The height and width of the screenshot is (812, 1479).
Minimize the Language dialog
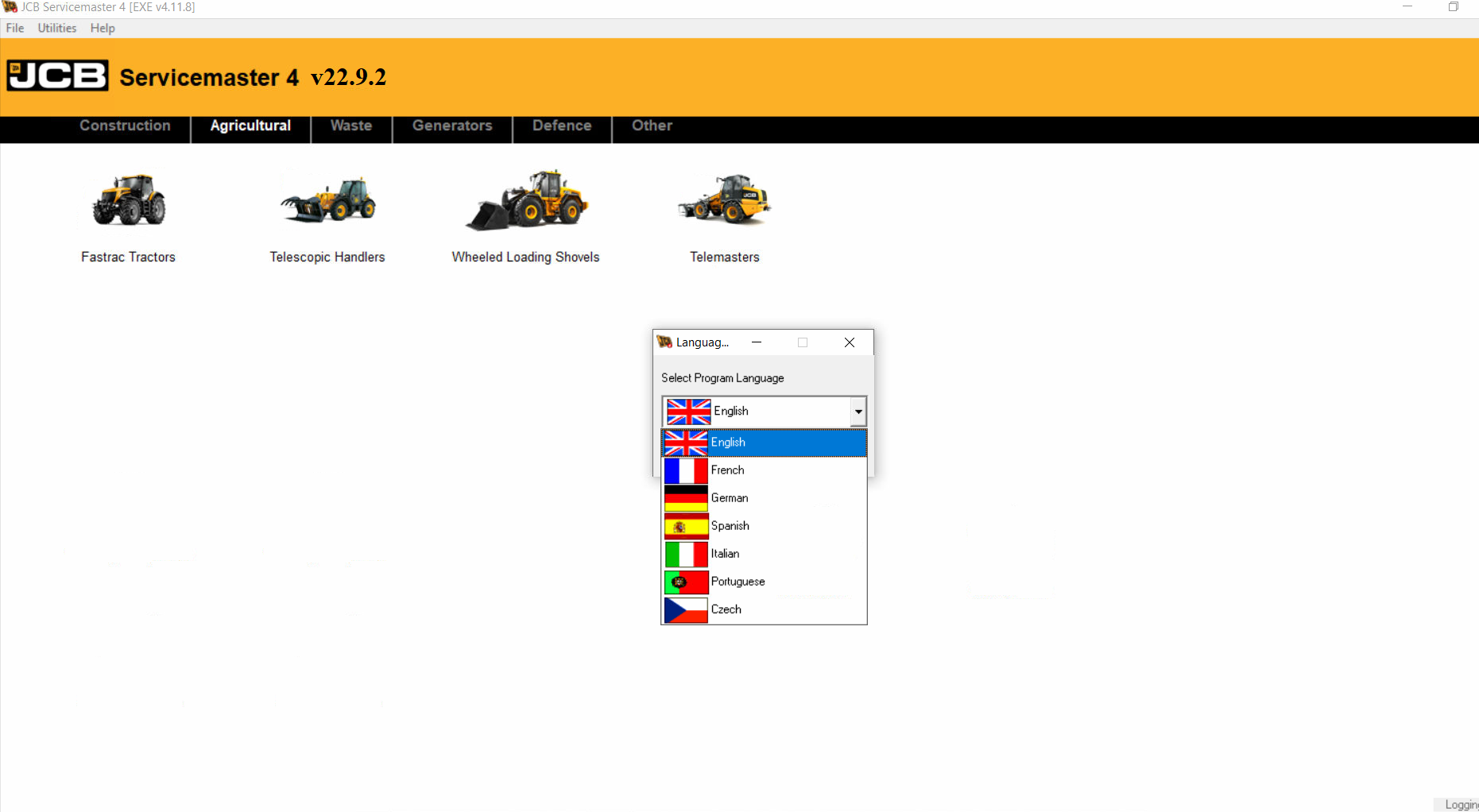point(757,342)
